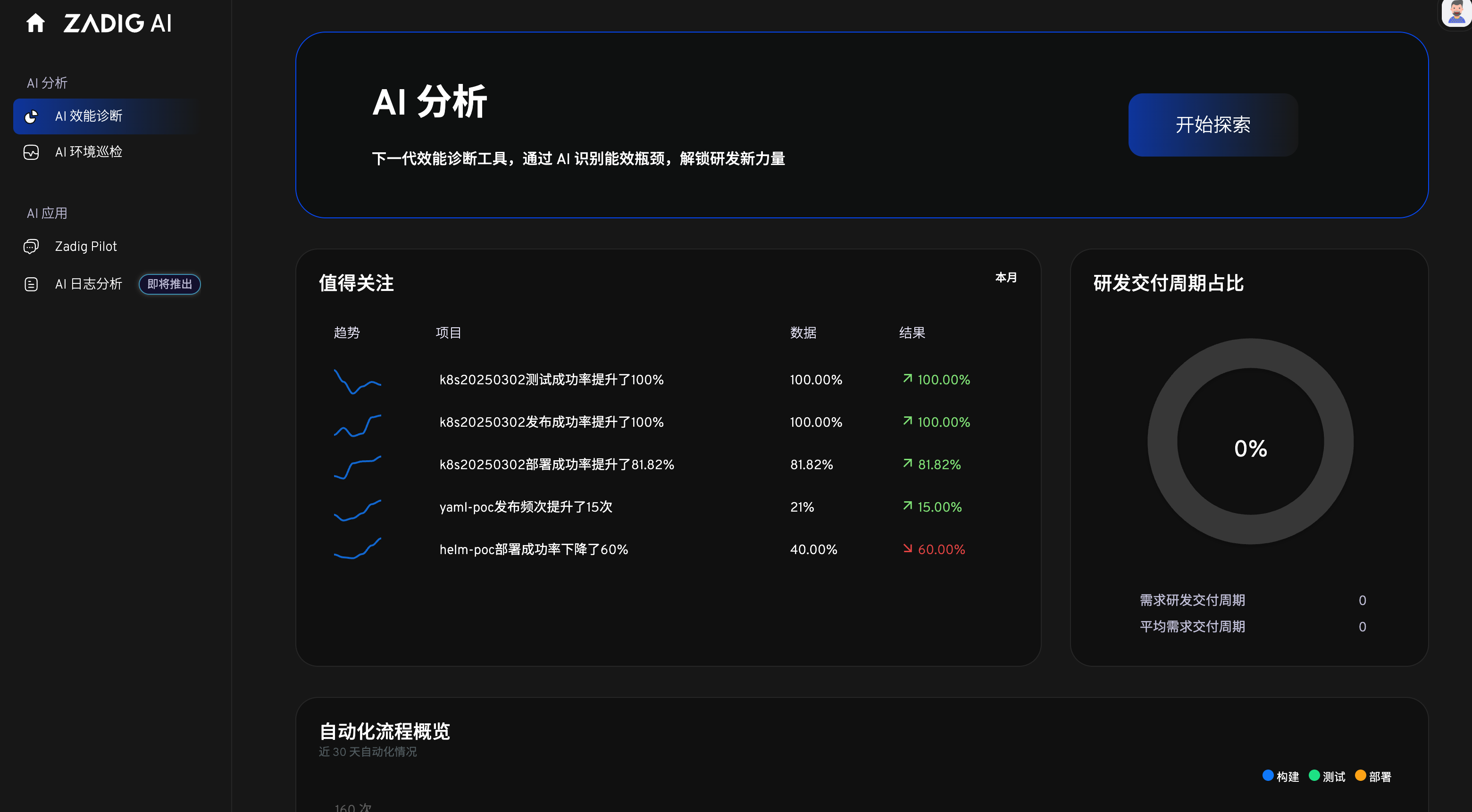1472x812 pixels.
Task: Click the AI 环境巡检 waveform icon
Action: pos(31,152)
